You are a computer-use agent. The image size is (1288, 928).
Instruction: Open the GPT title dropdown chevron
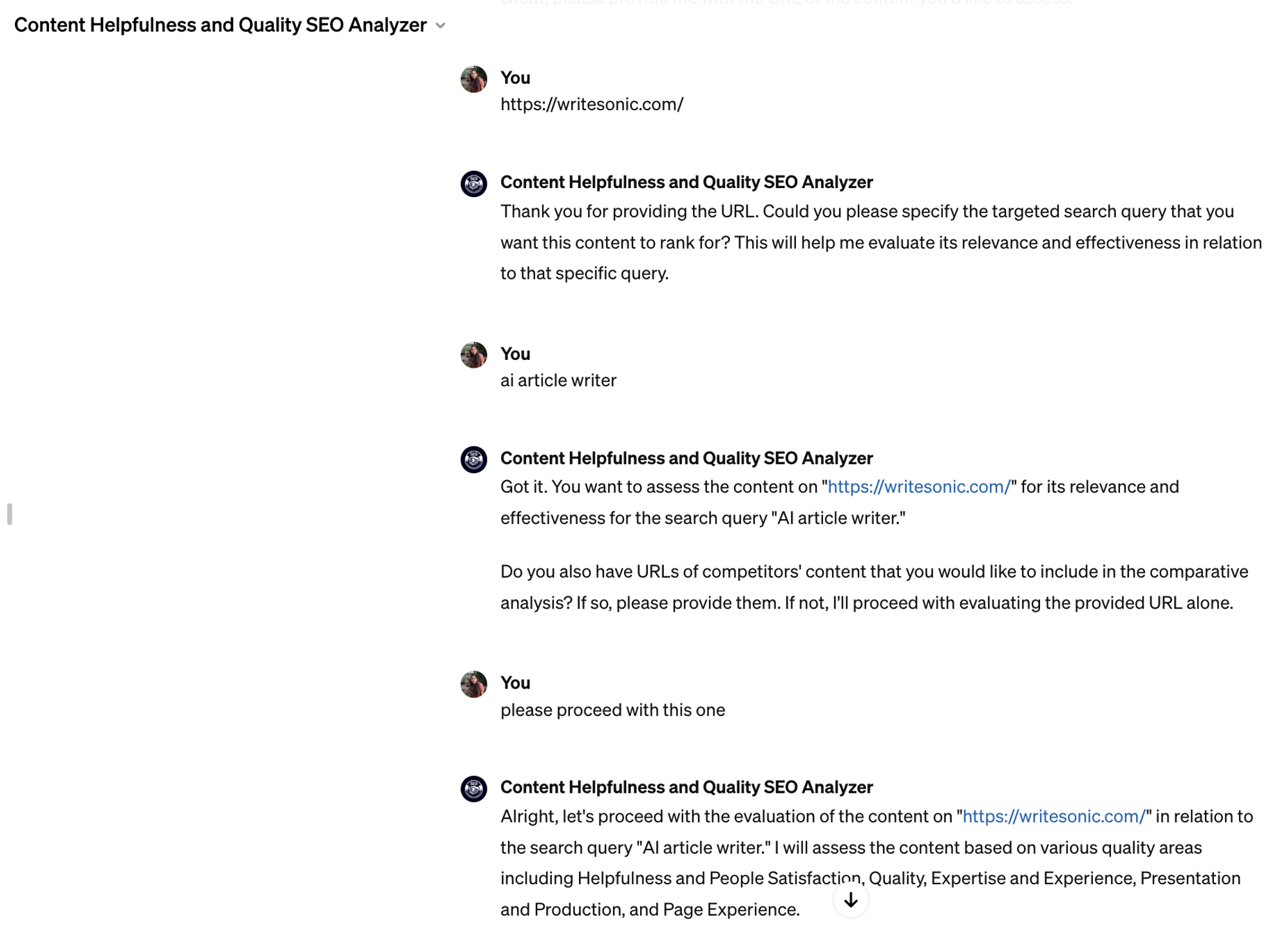point(440,26)
